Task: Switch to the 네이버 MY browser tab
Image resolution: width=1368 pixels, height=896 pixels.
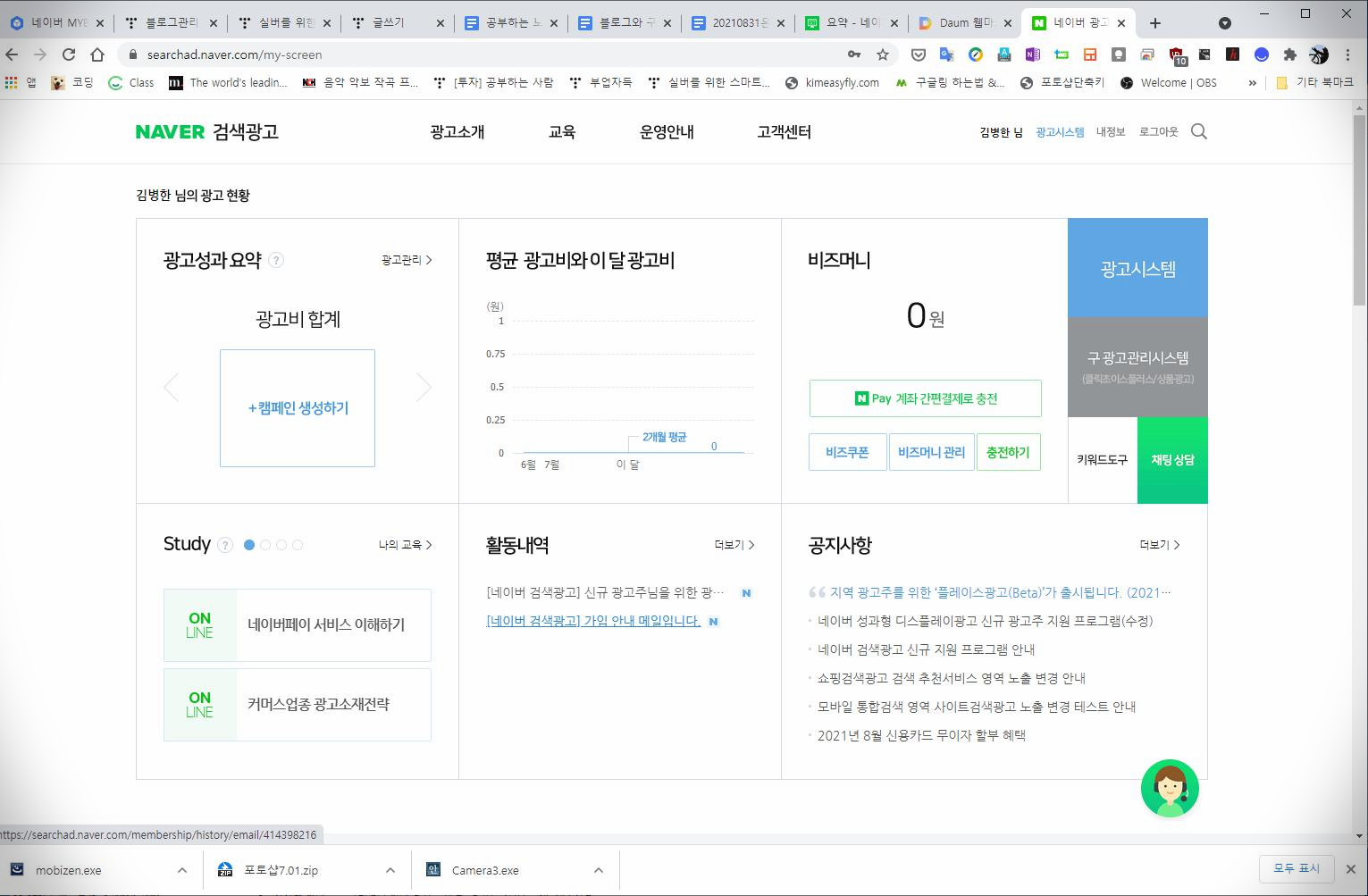Action: 56,23
